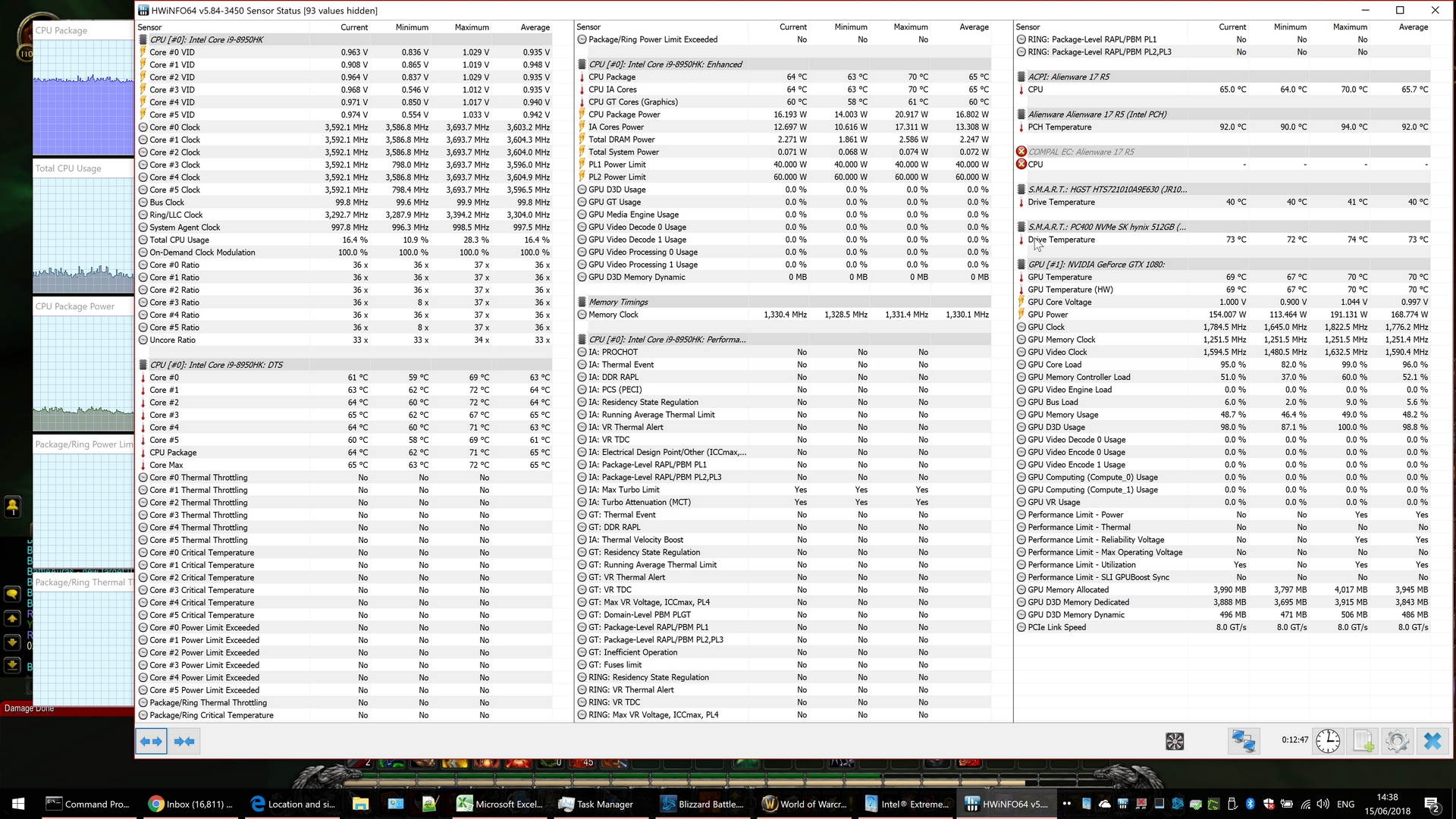Select the CPU Package Power graph panel
The width and height of the screenshot is (1456, 819).
[83, 365]
